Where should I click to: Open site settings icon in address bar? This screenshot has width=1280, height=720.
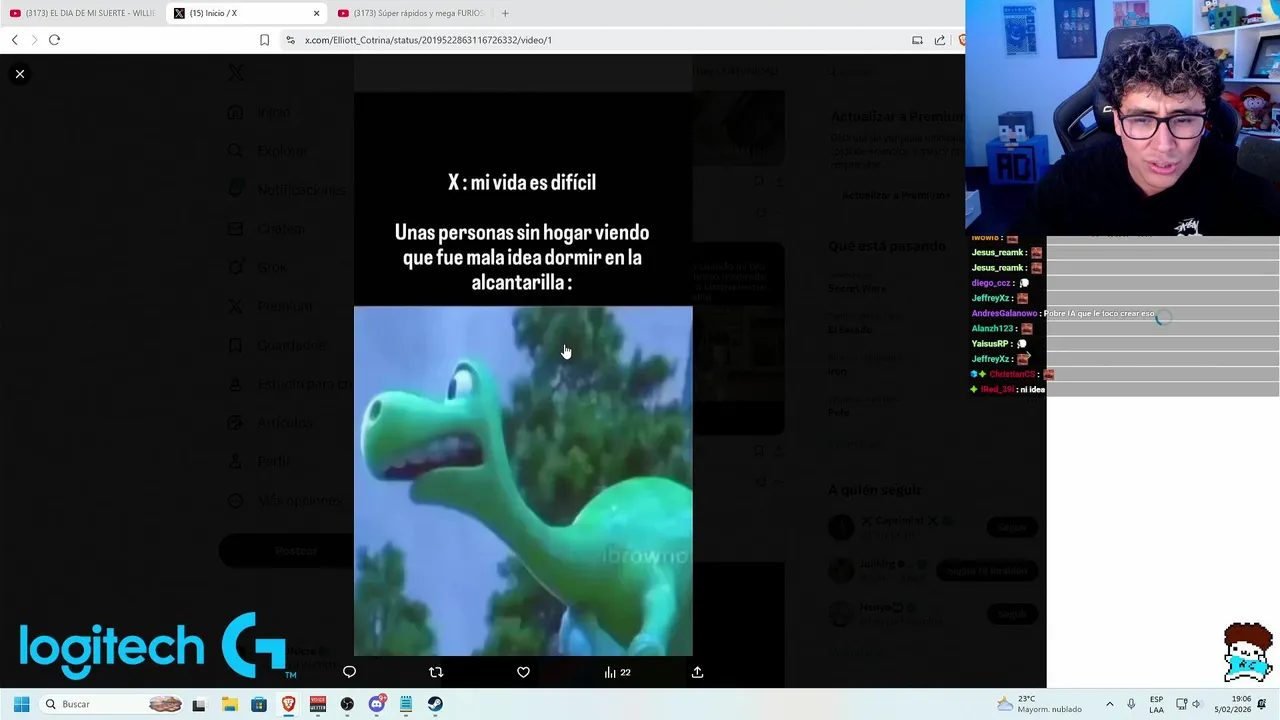290,40
